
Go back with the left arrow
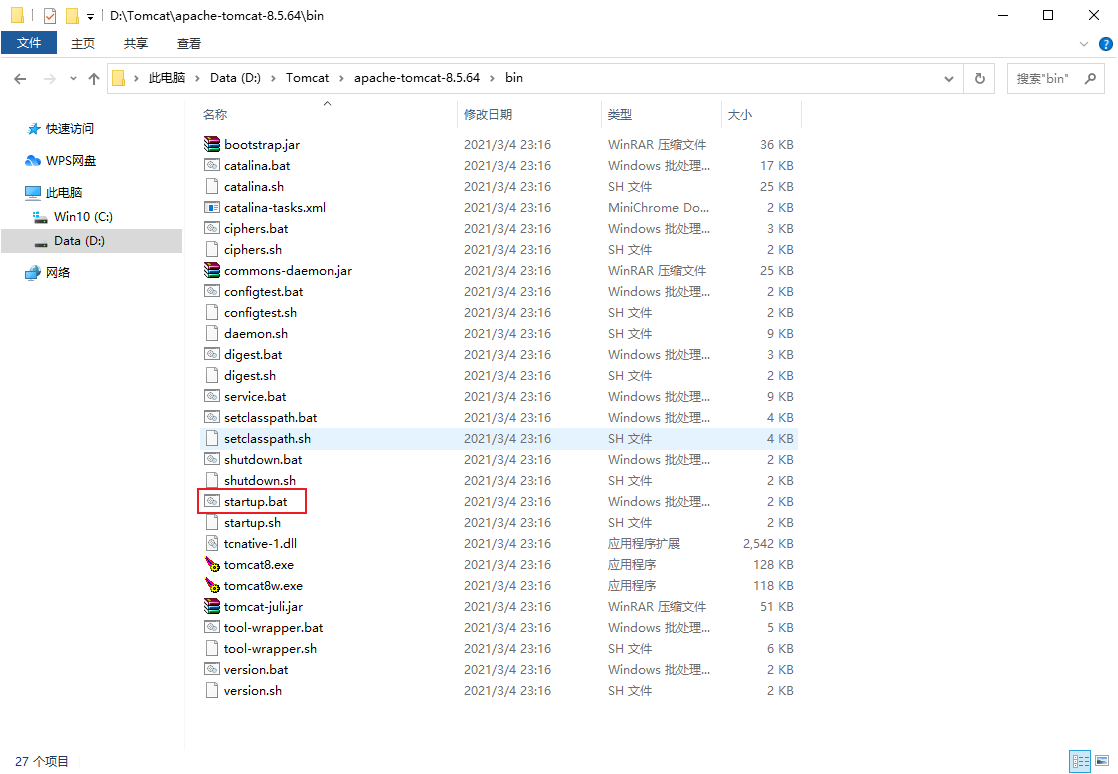tap(20, 78)
